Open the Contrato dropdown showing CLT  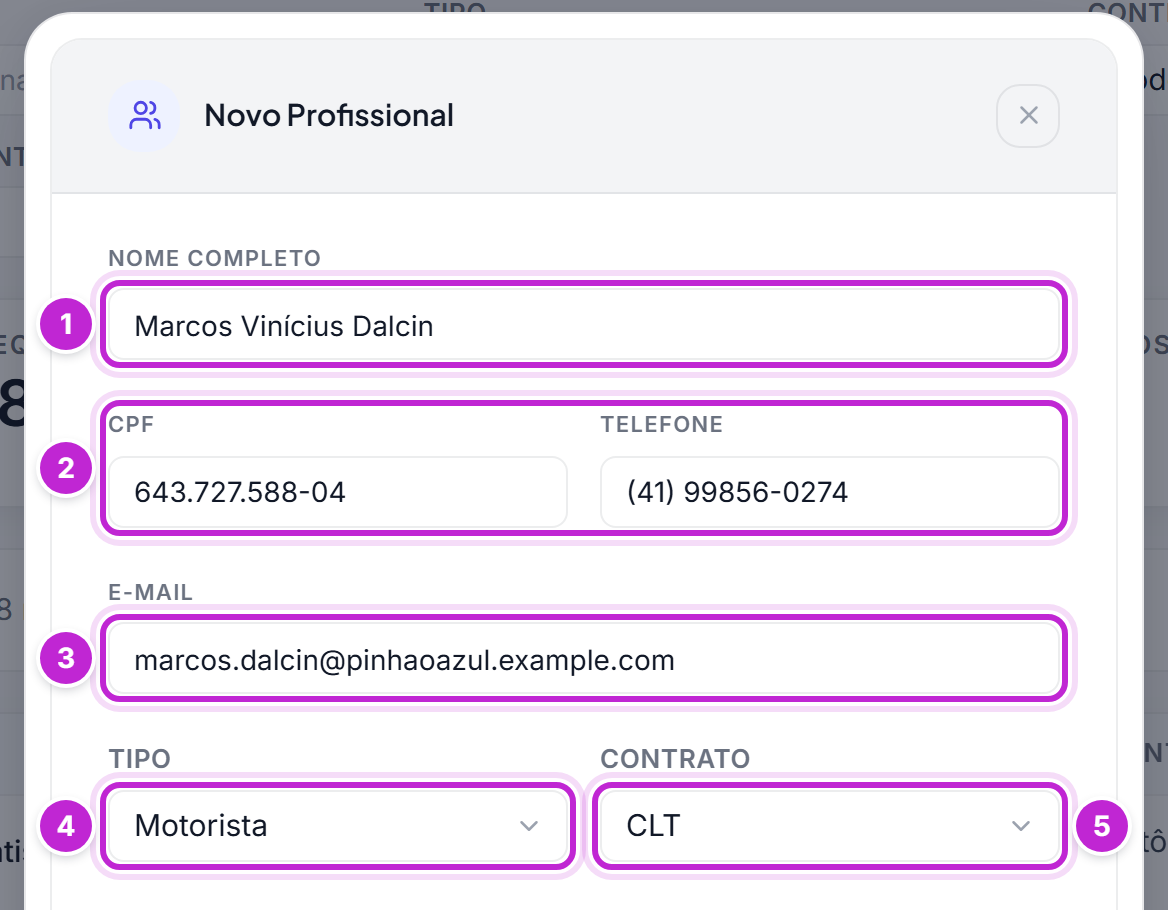830,826
